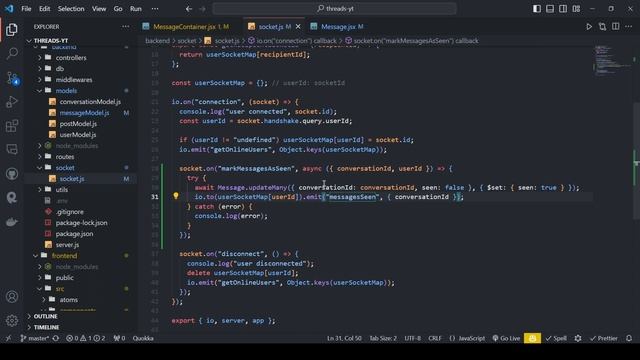Toggle Prettier in status bar
Image resolution: width=640 pixels, height=360 pixels.
604,338
